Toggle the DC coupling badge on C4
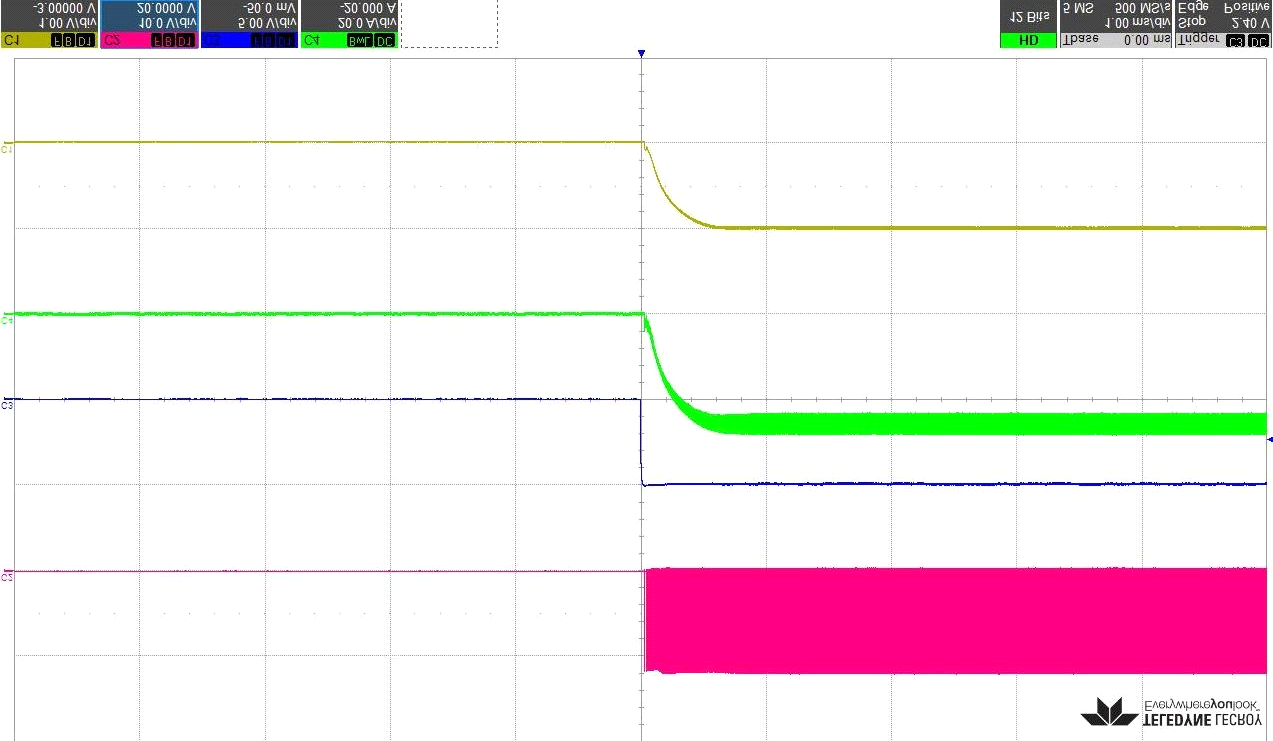The width and height of the screenshot is (1273, 741). point(385,41)
